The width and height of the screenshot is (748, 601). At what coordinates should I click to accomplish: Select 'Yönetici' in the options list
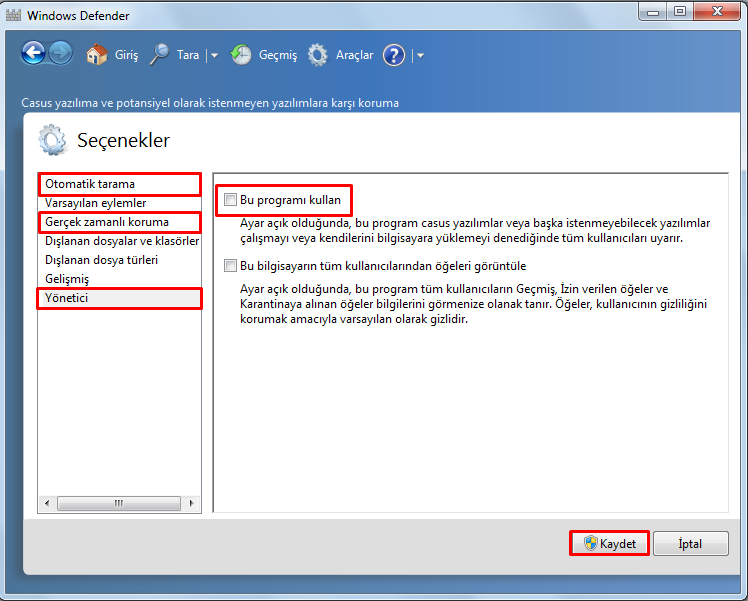(119, 298)
